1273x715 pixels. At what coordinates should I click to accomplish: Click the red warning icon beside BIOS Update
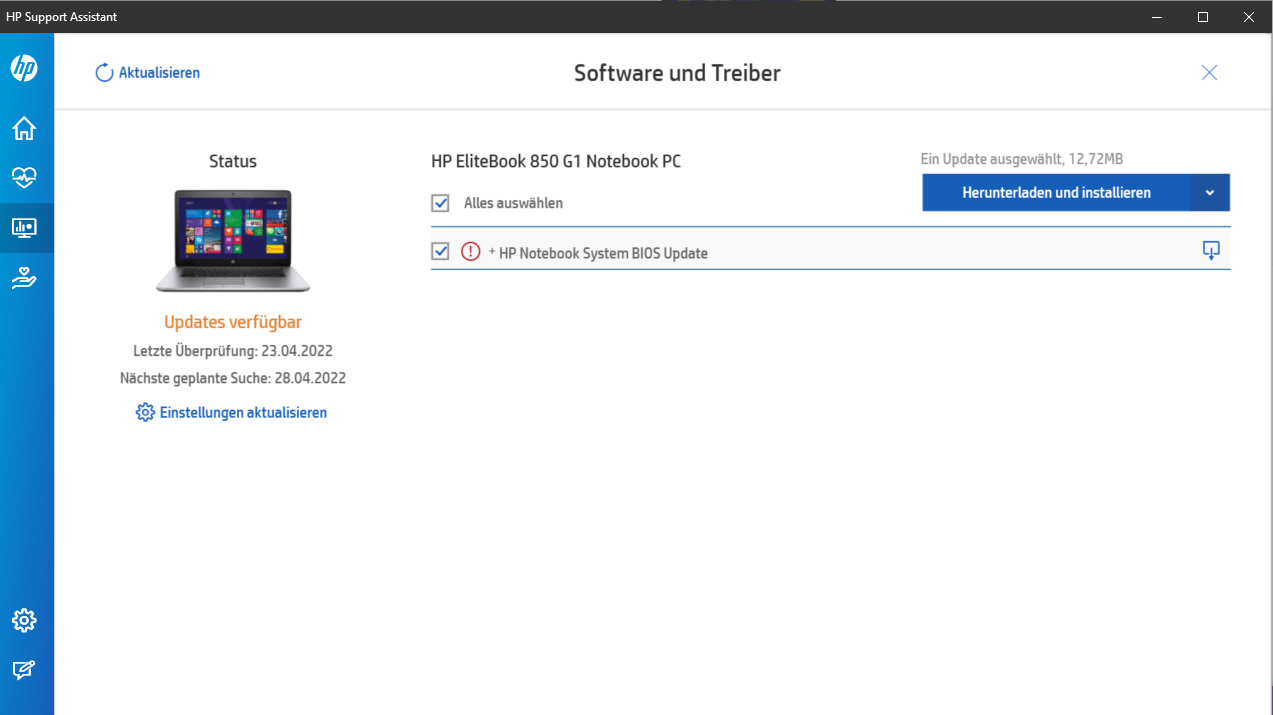[471, 252]
